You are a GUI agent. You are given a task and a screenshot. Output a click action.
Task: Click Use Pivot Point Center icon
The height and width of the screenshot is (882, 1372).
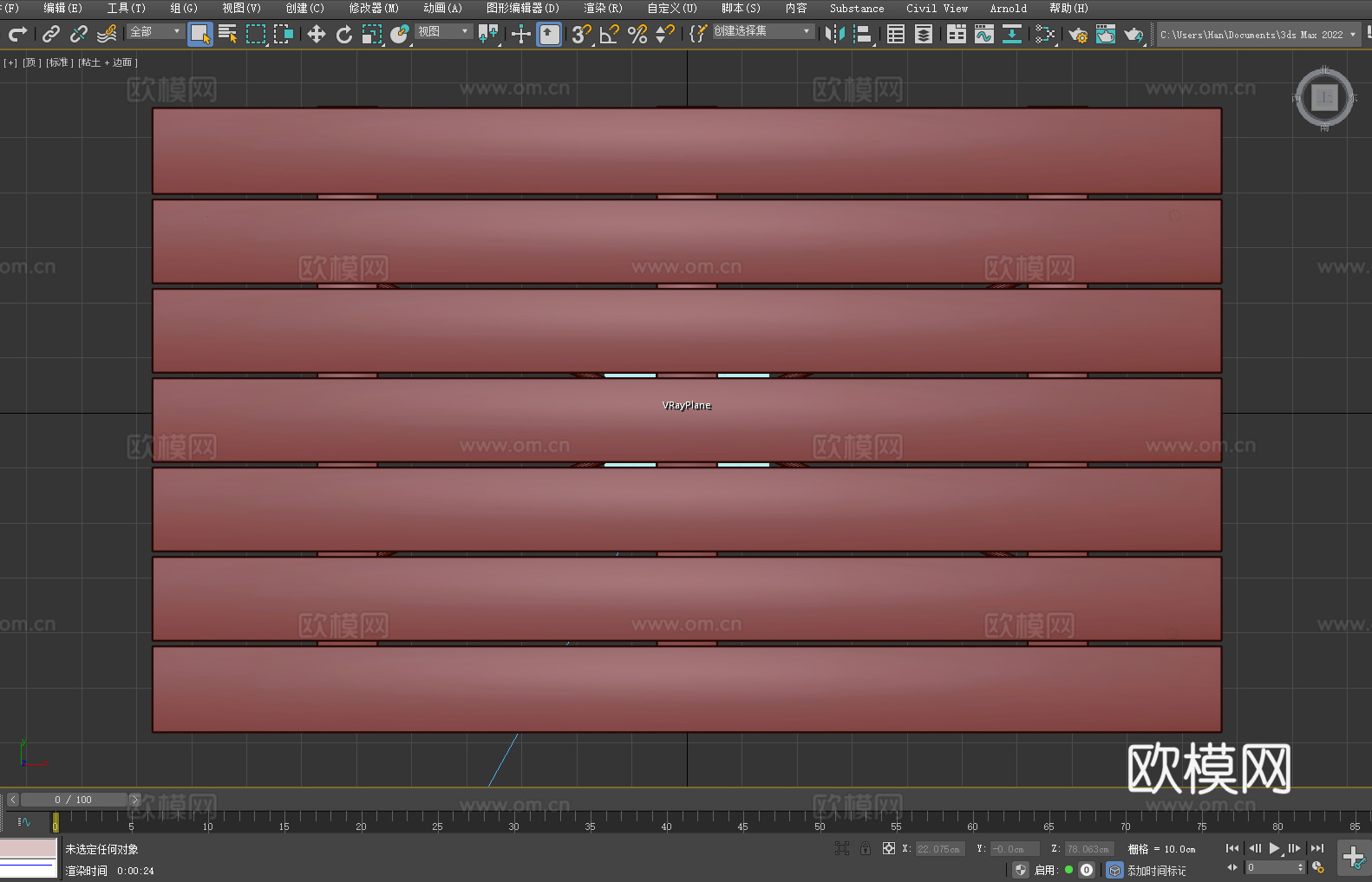pos(488,34)
